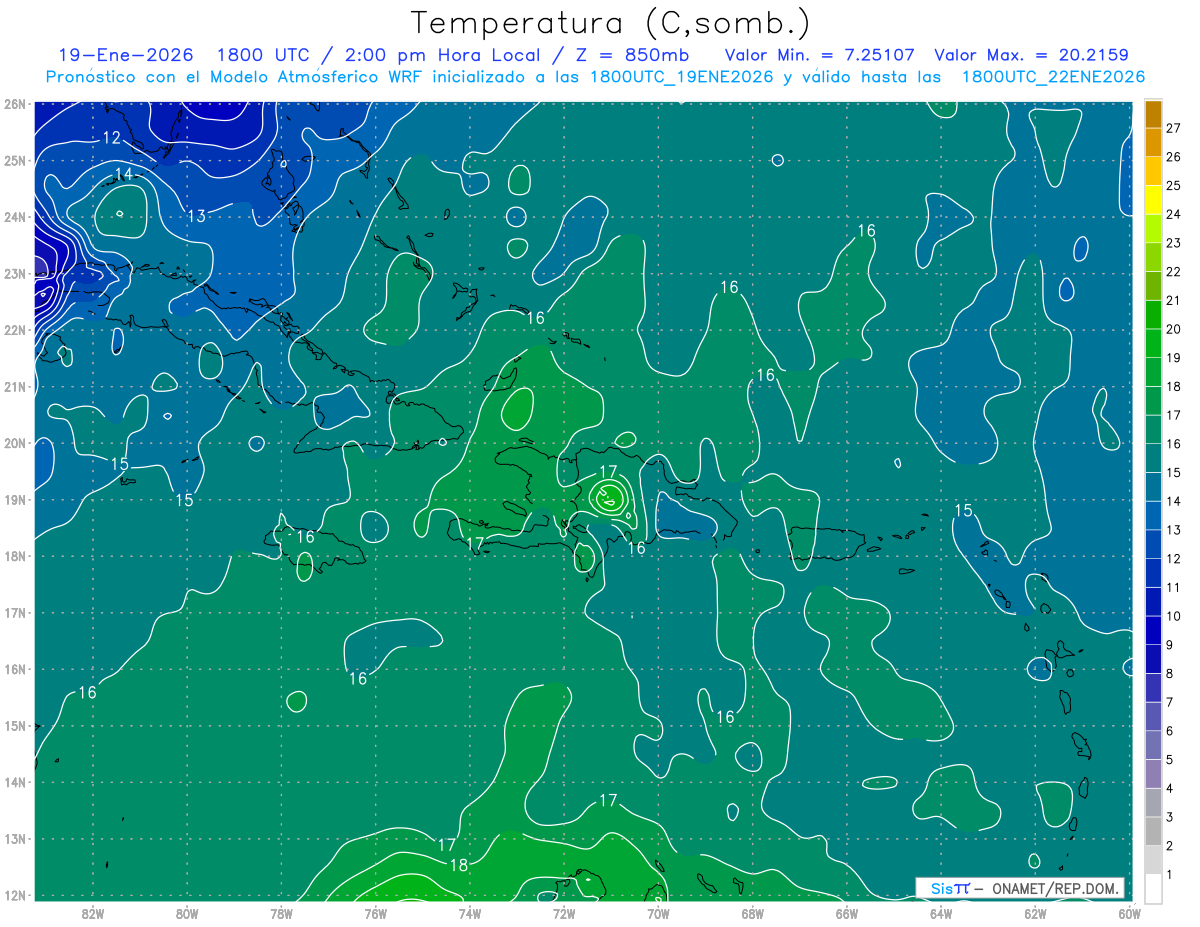Image resolution: width=1200 pixels, height=927 pixels.
Task: Select the date text "19-Ene-2026"
Action: coord(125,55)
